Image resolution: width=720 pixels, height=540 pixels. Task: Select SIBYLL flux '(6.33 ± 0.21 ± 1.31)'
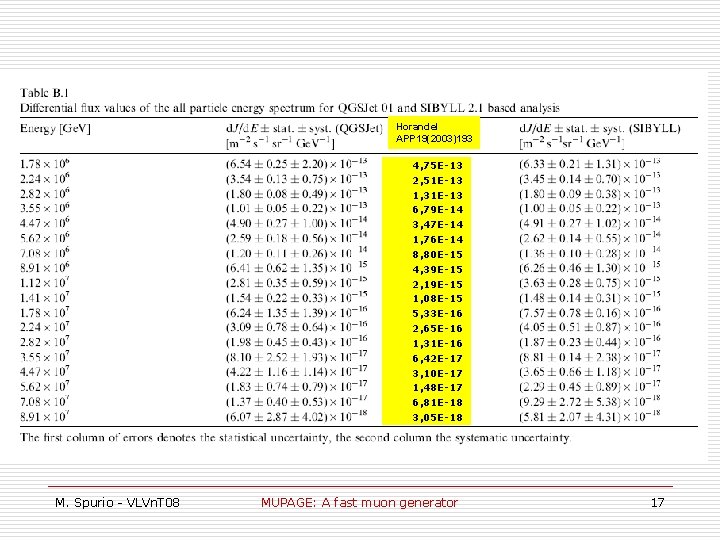570,164
